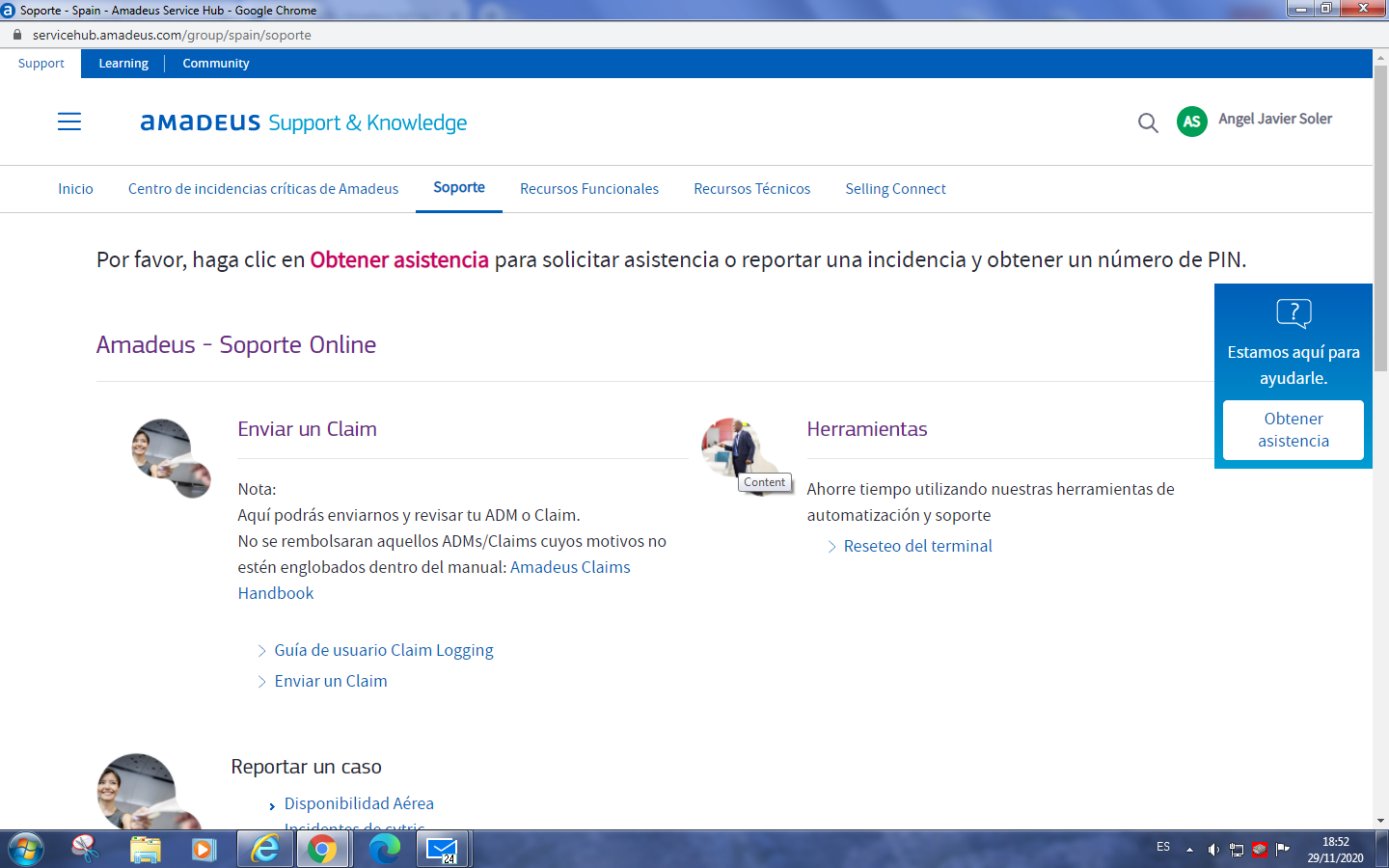Screen dimensions: 1389x868
Task: Click the Reportar un caso heading
Action: point(306,767)
